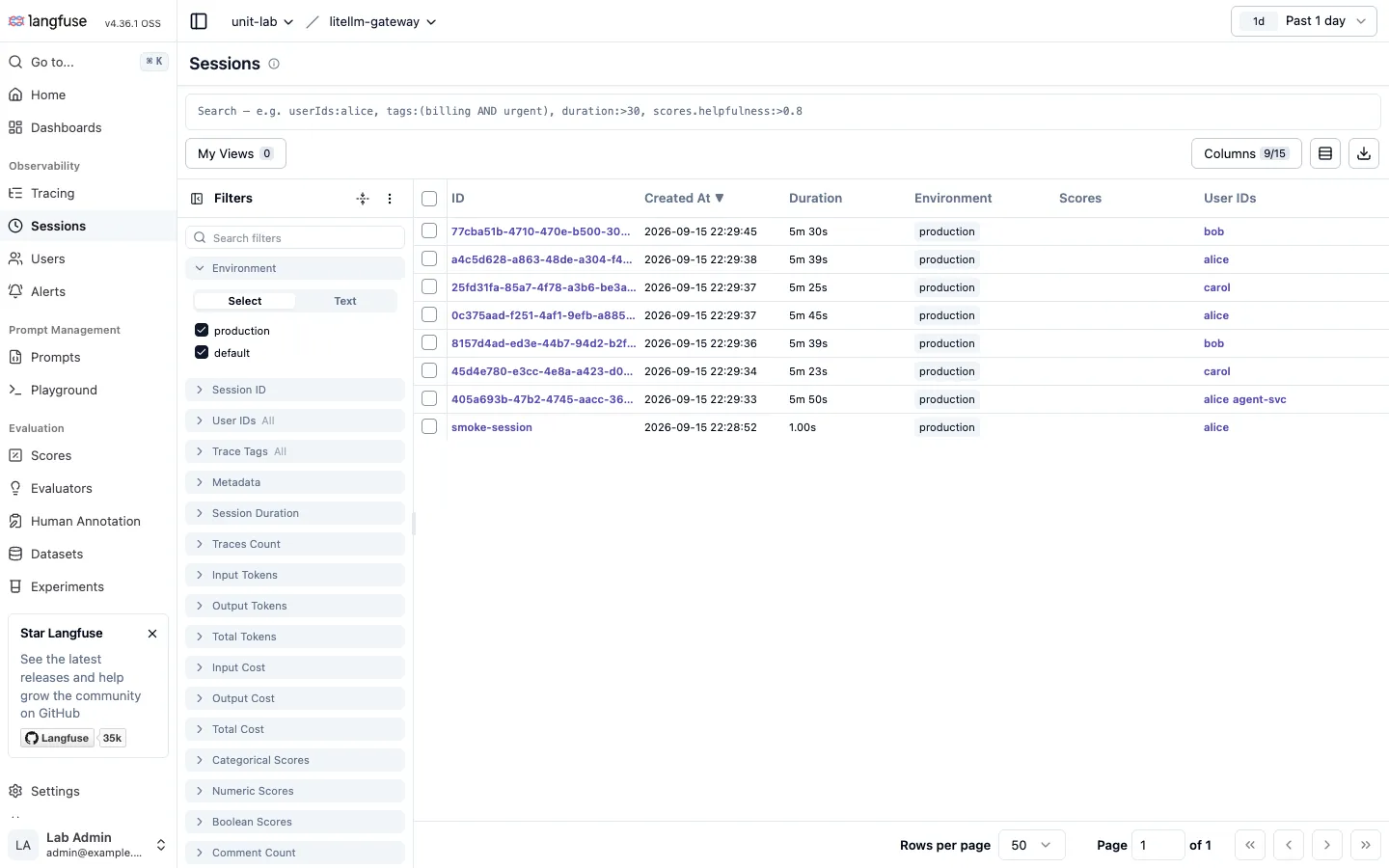Screen dimensions: 1389x868
Task: Click the download export icon
Action: [1364, 153]
